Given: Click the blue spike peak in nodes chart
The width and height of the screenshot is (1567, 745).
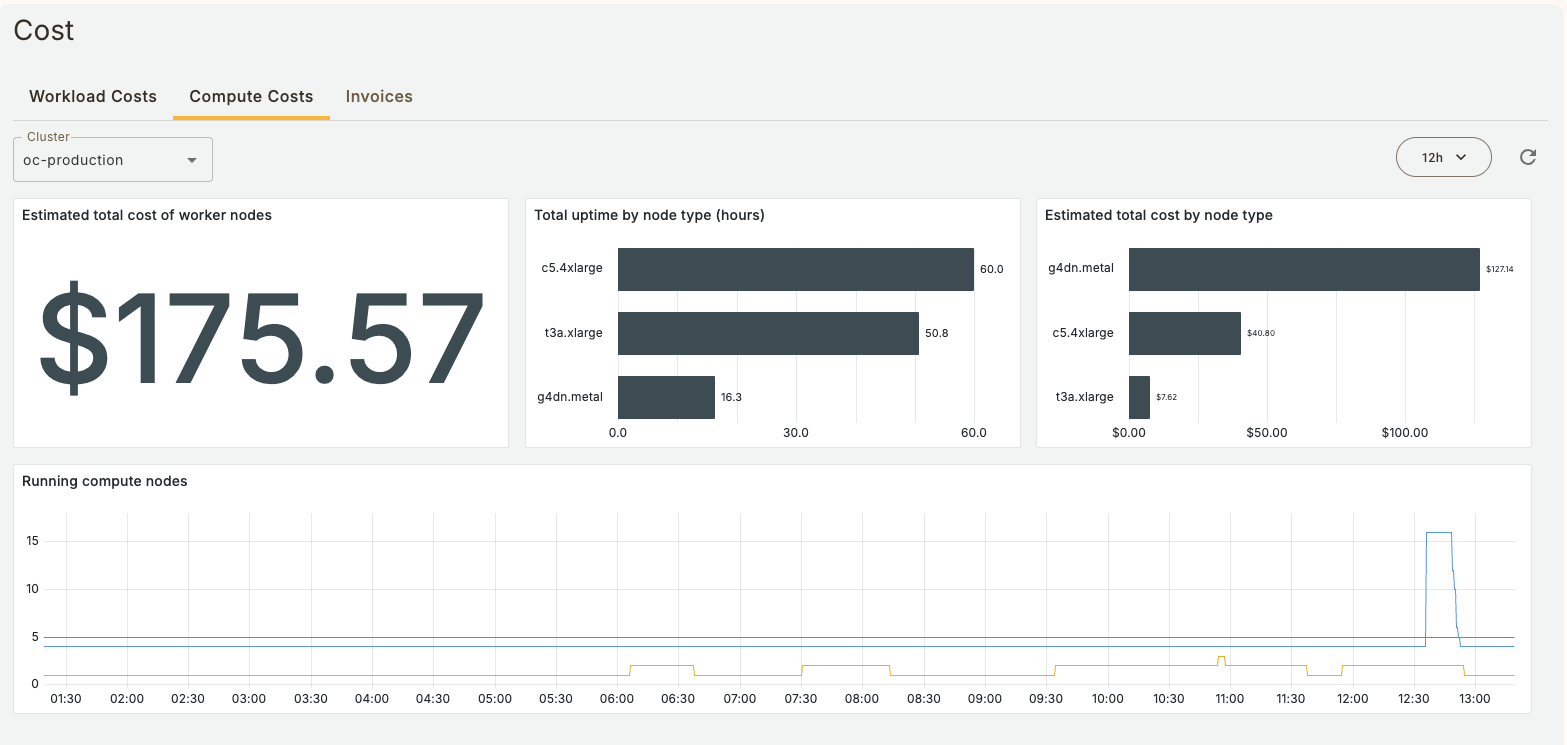Looking at the screenshot, I should pyautogui.click(x=1438, y=533).
